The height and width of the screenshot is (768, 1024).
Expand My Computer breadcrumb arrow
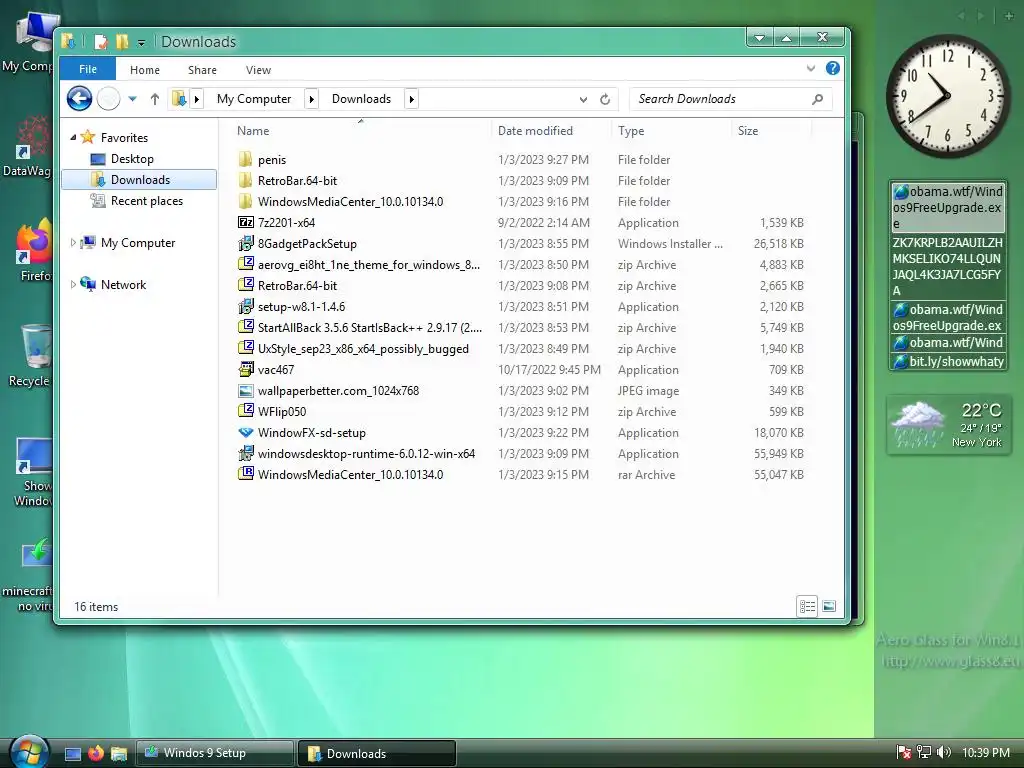pyautogui.click(x=312, y=99)
